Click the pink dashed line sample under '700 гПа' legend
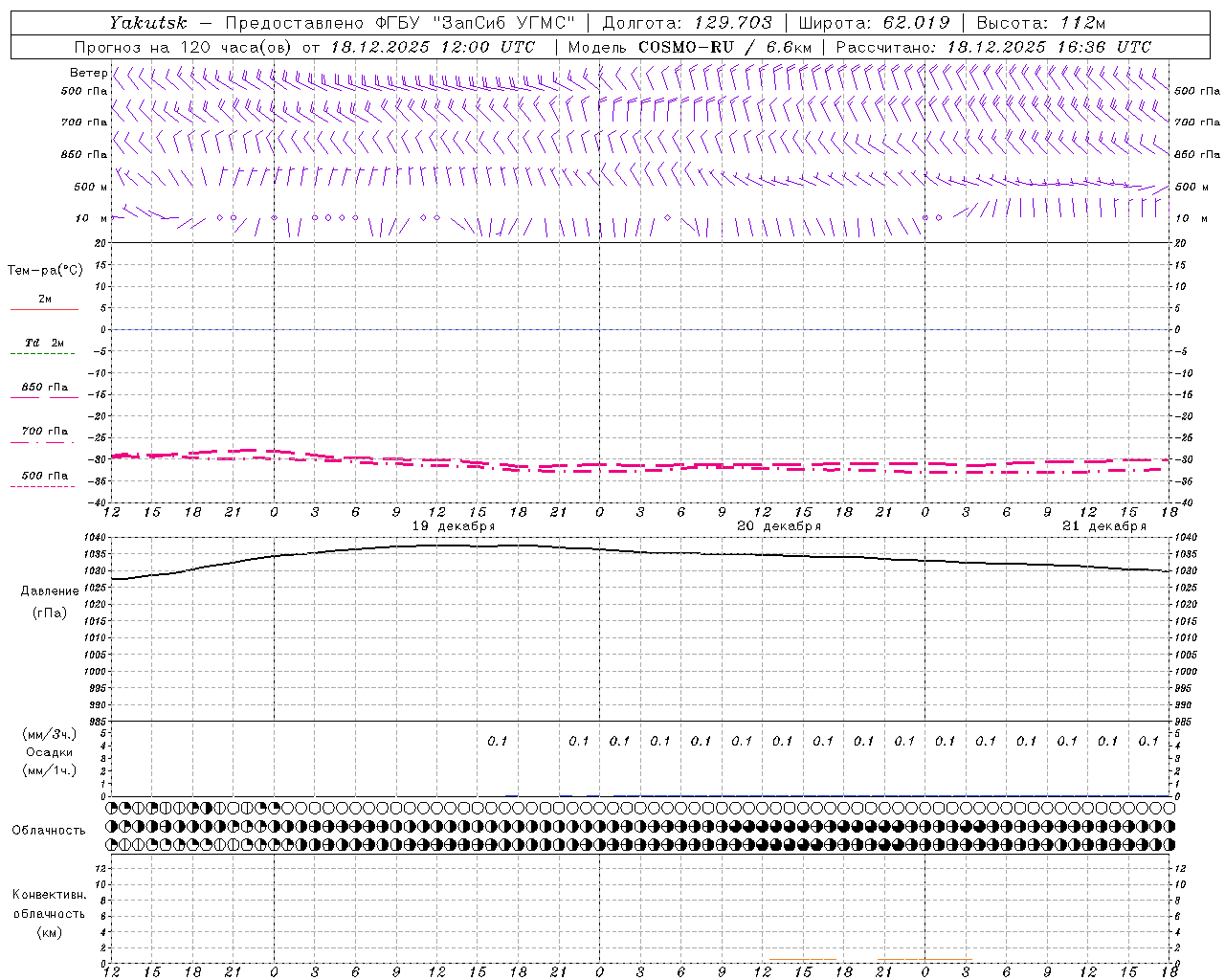Viewport: 1225px width, 980px height. point(42,442)
